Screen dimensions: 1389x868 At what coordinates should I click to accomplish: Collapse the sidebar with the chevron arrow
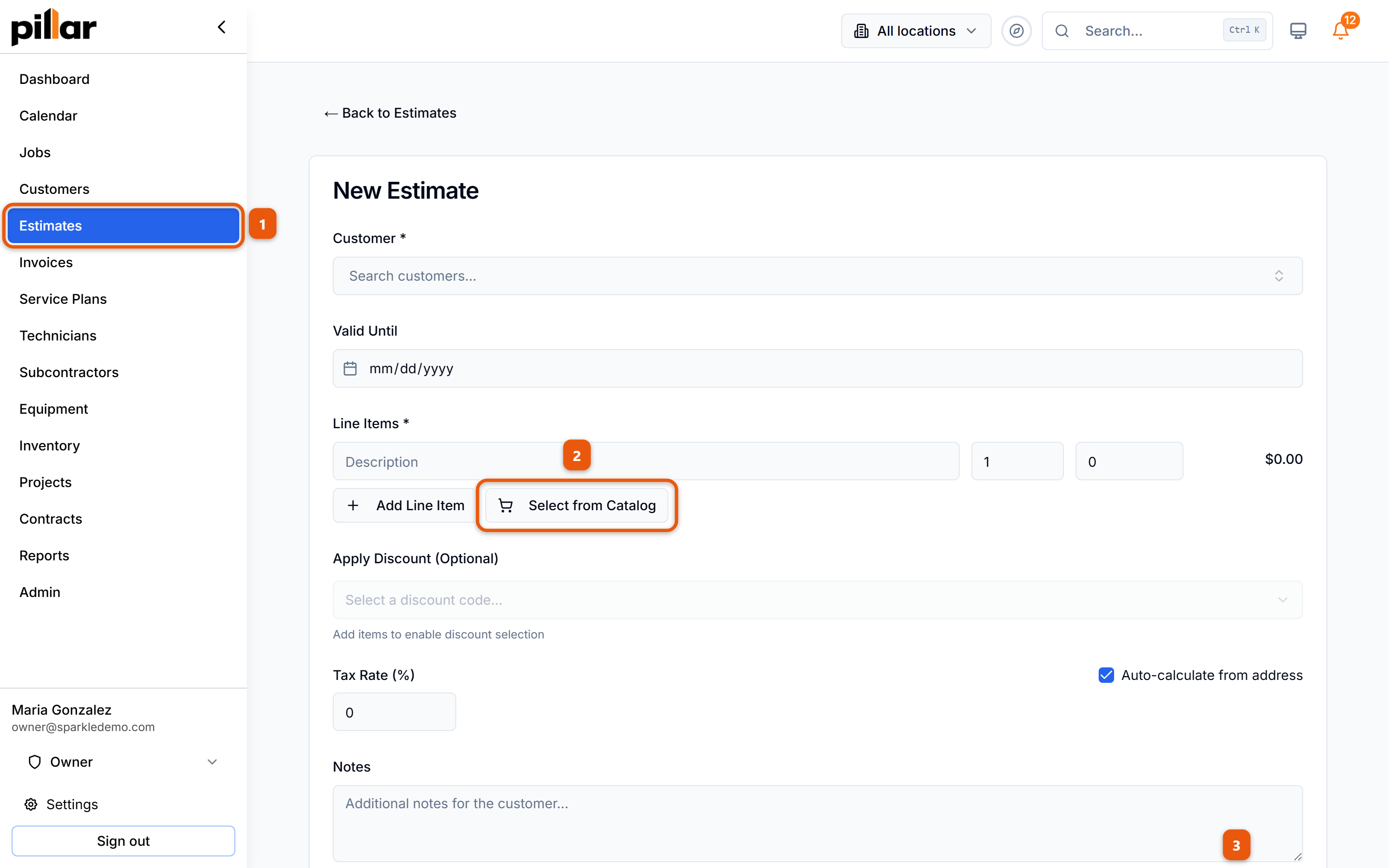221,27
